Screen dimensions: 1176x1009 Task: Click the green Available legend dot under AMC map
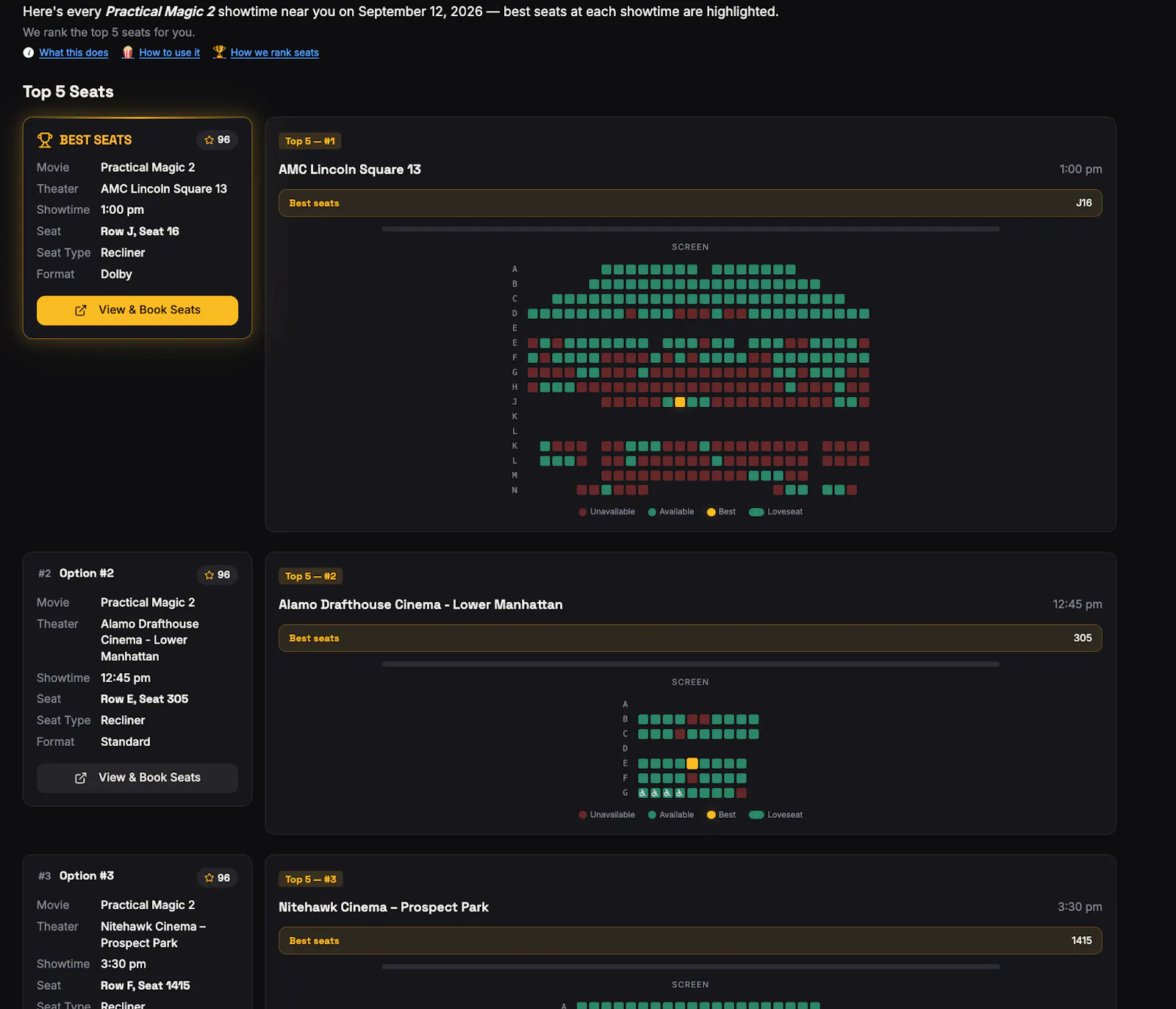tap(652, 512)
